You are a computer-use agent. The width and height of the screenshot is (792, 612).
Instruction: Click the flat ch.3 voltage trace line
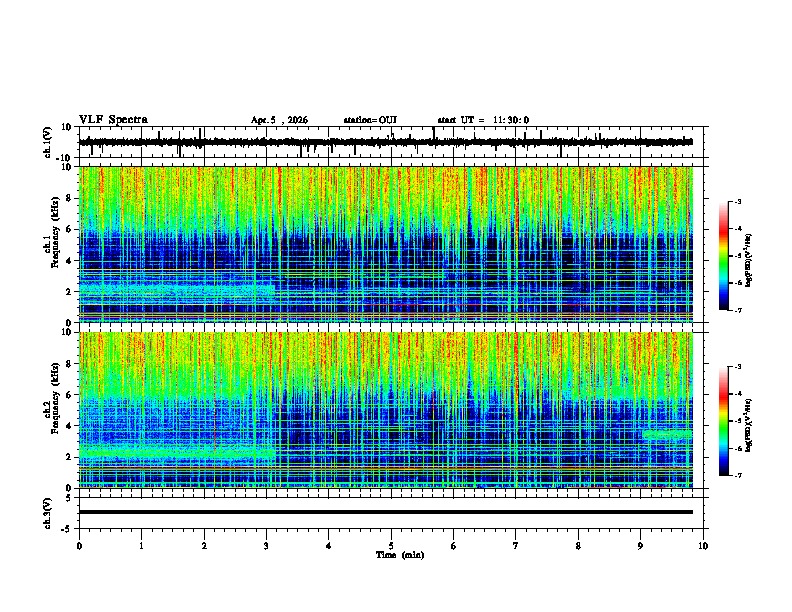386,512
